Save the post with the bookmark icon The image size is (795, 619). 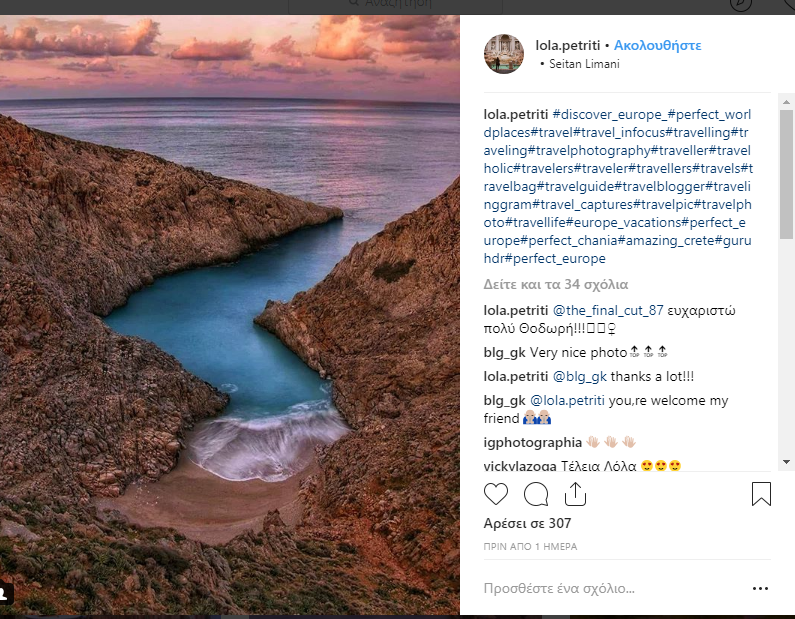tap(761, 494)
